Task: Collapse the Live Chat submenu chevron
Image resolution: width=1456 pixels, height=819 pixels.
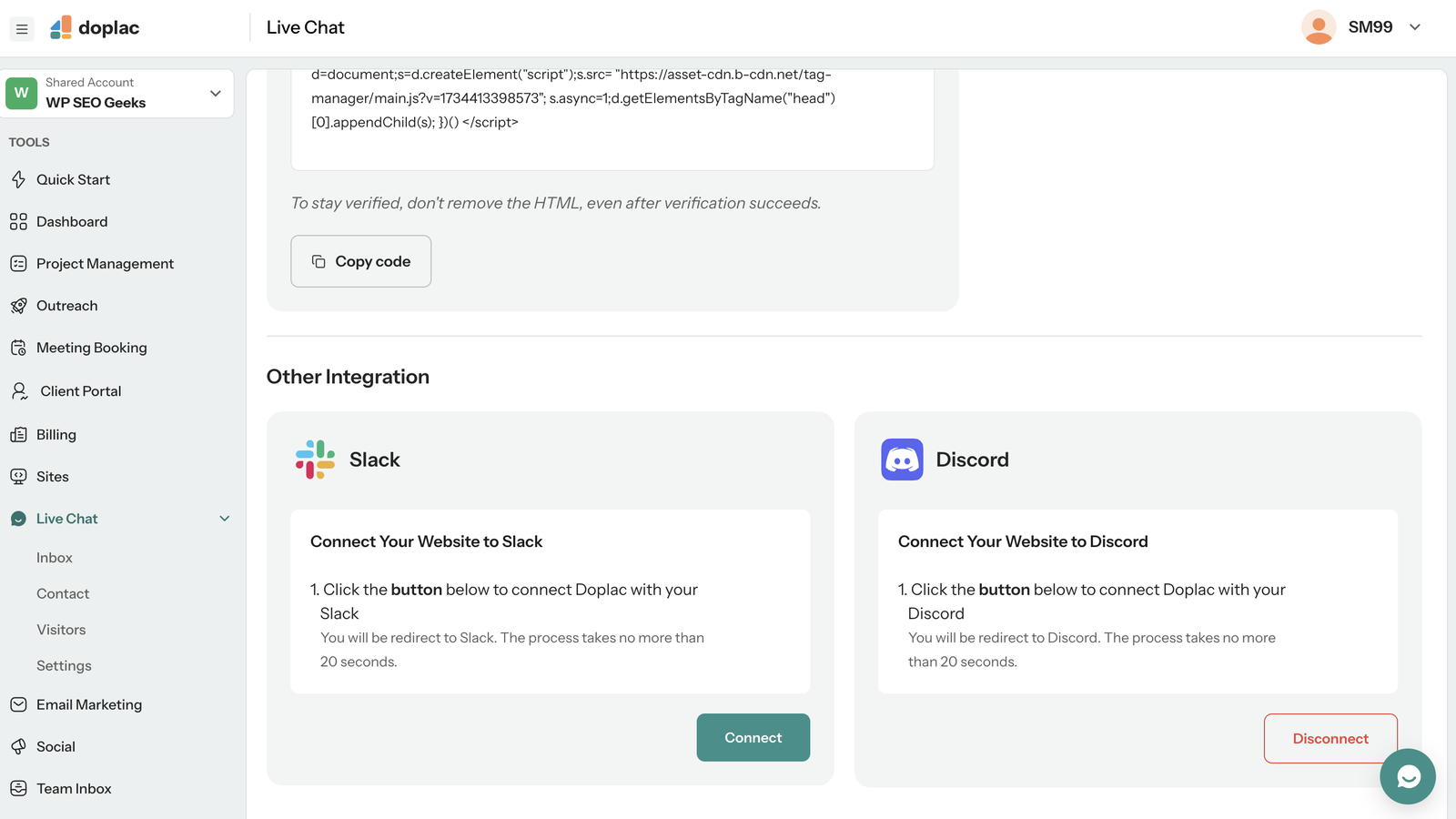Action: (x=225, y=519)
